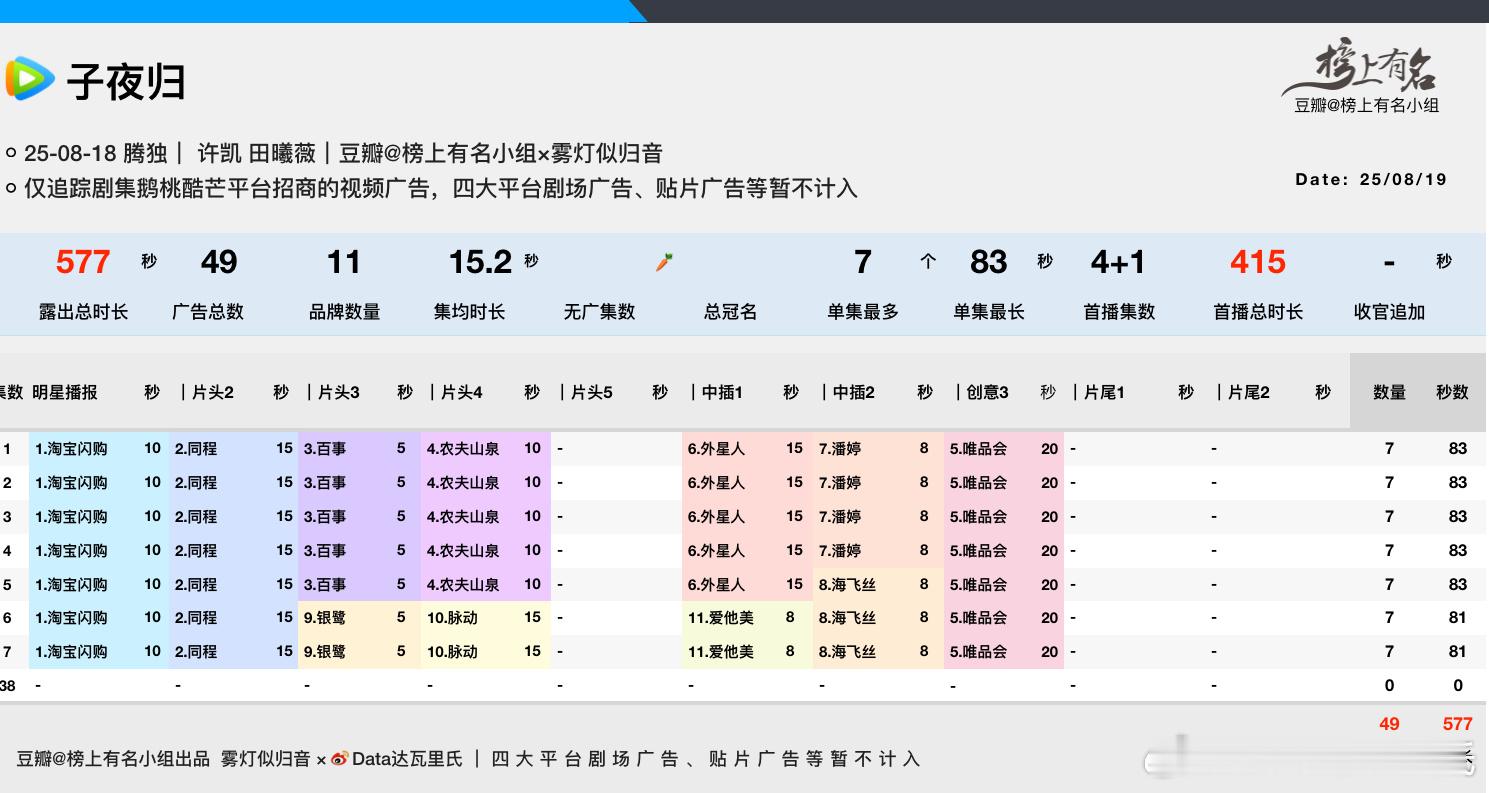Click 3.百事 in the episode 3 row
The image size is (1489, 793).
click(325, 517)
